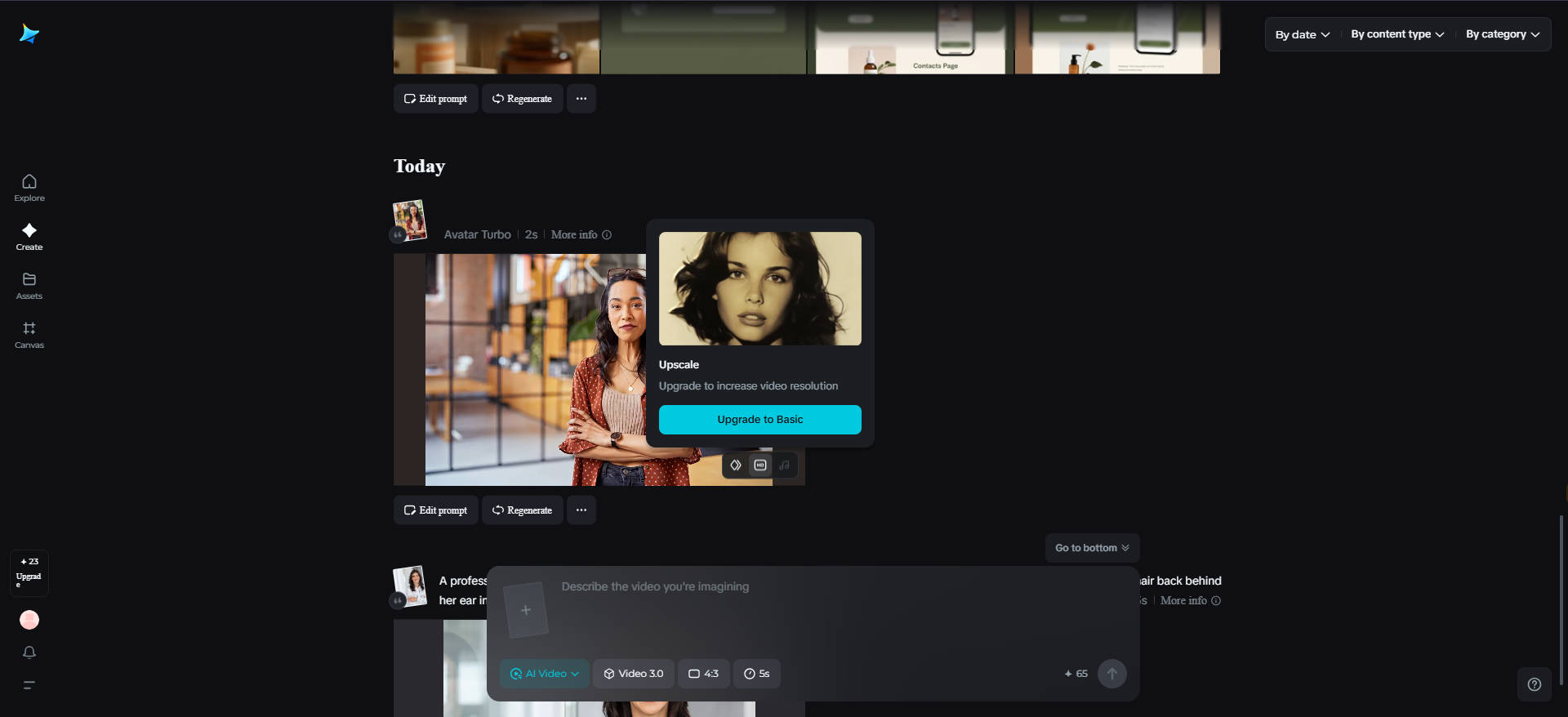
Task: Open the Explore page from the sidebar
Action: tap(29, 188)
